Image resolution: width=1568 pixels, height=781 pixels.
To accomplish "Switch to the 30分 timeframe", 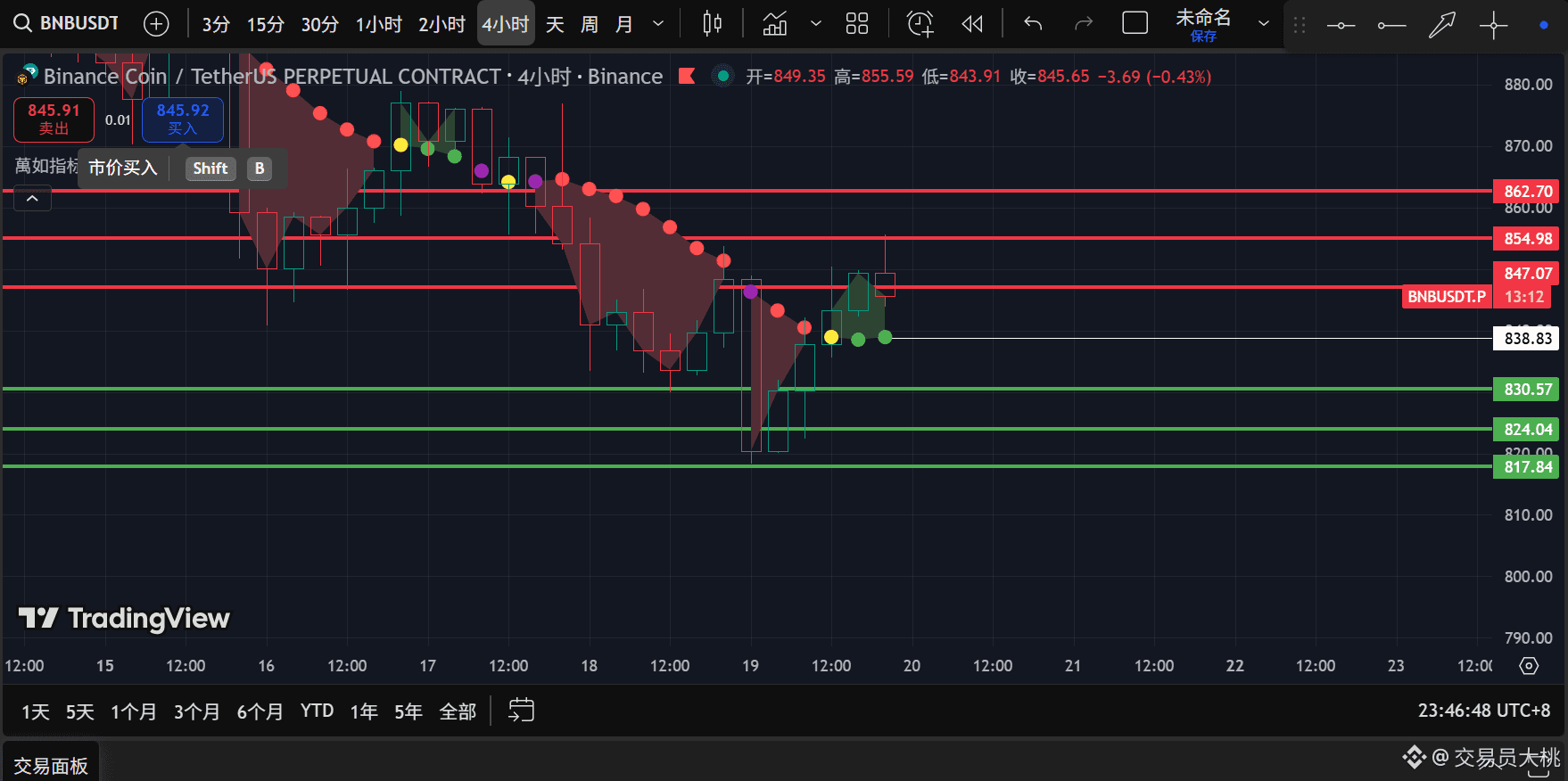I will (x=320, y=24).
